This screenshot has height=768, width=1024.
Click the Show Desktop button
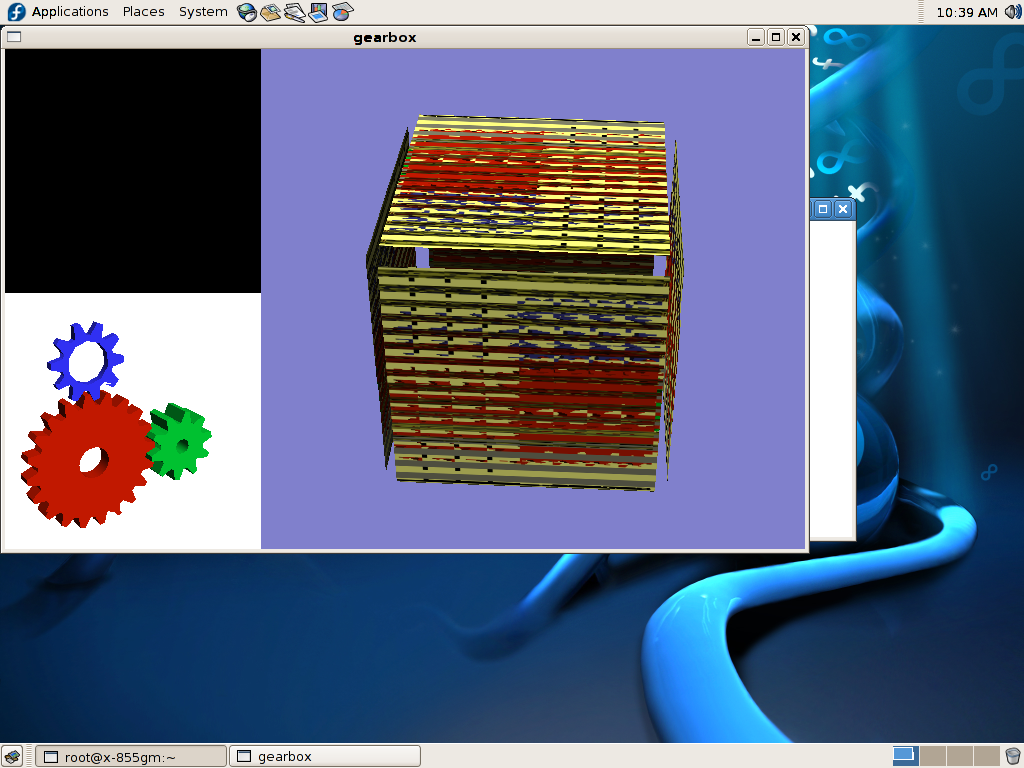tap(13, 756)
